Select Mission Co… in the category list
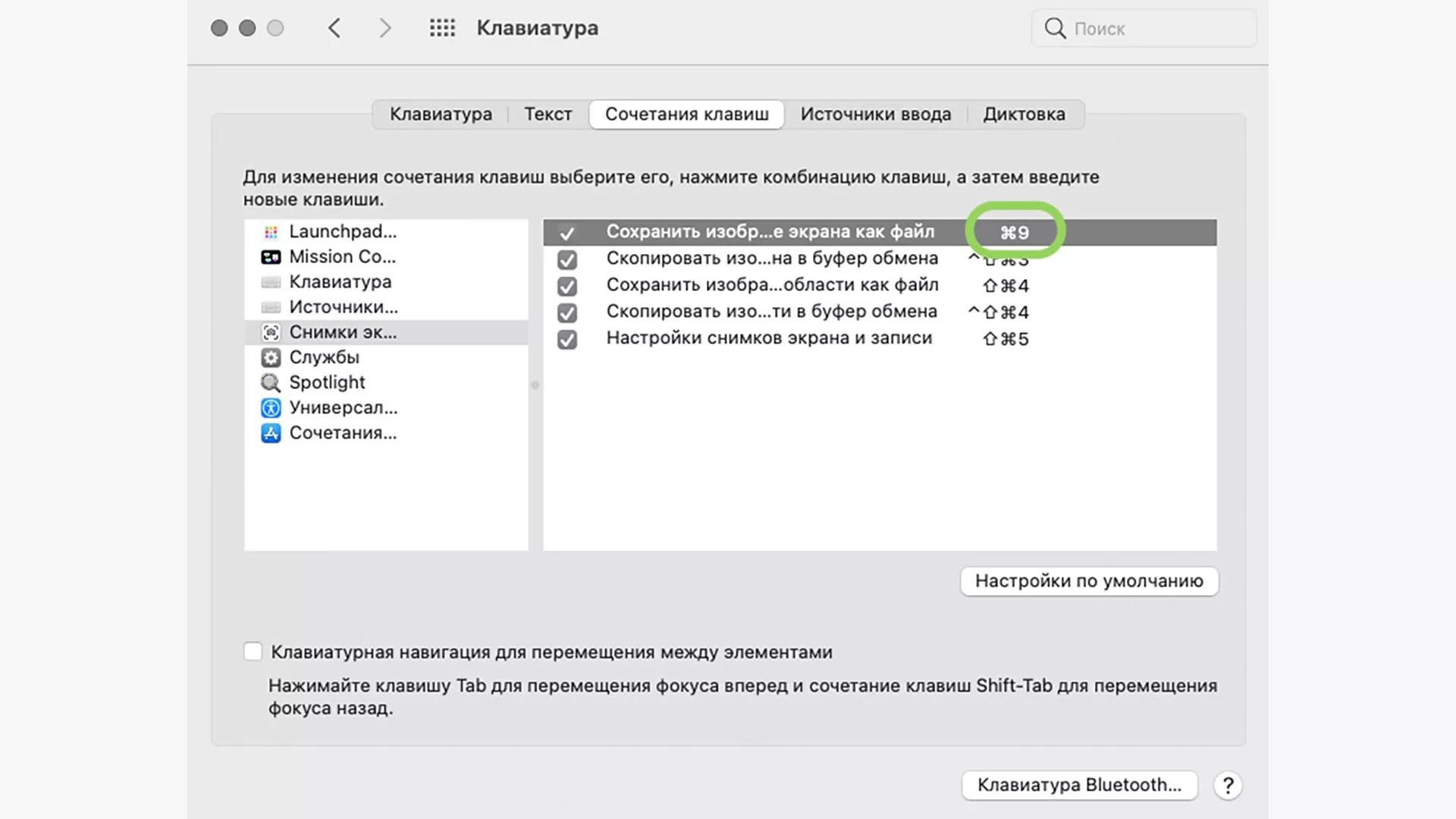The width and height of the screenshot is (1456, 819). (x=386, y=257)
